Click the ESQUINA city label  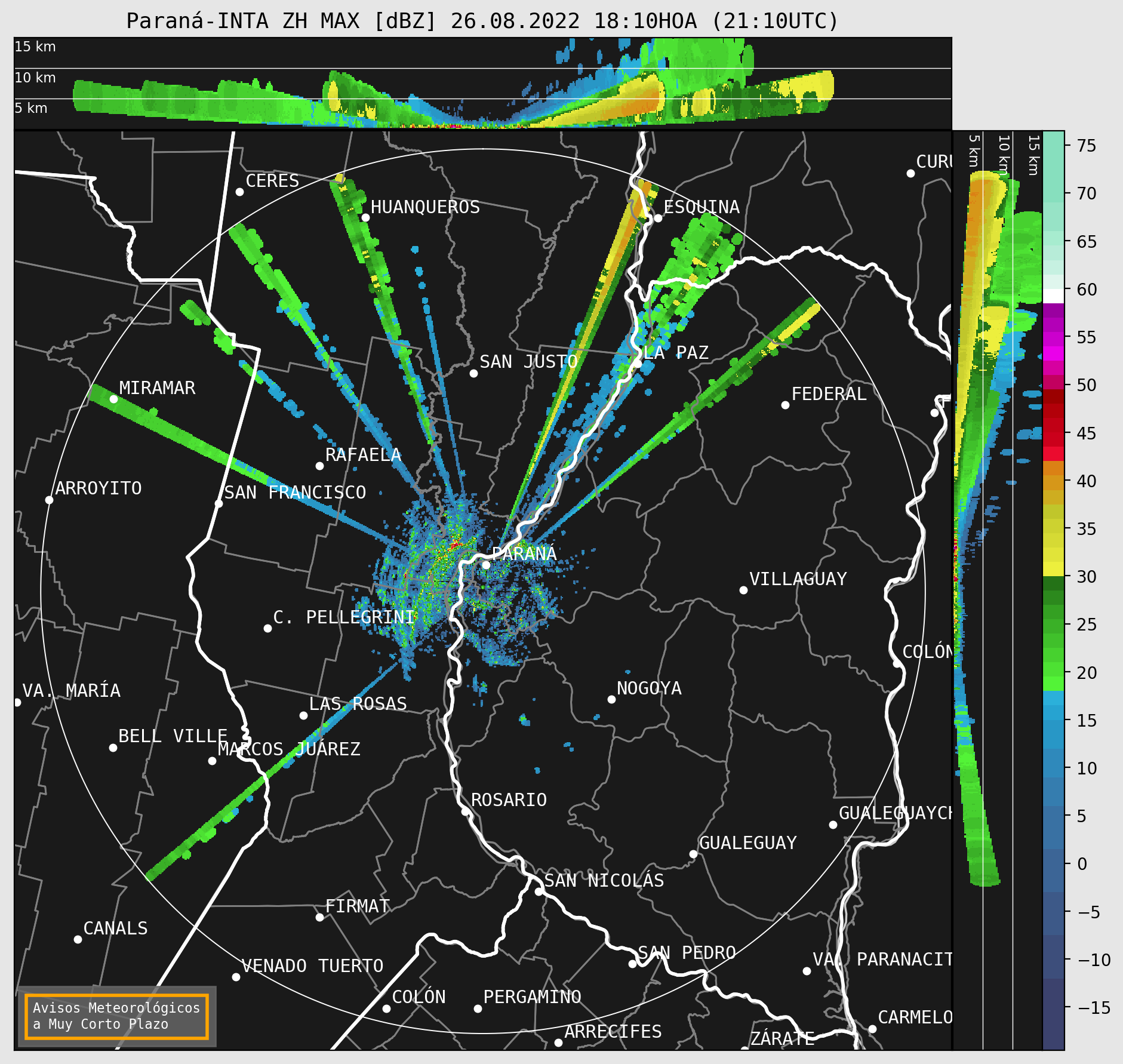[x=702, y=207]
